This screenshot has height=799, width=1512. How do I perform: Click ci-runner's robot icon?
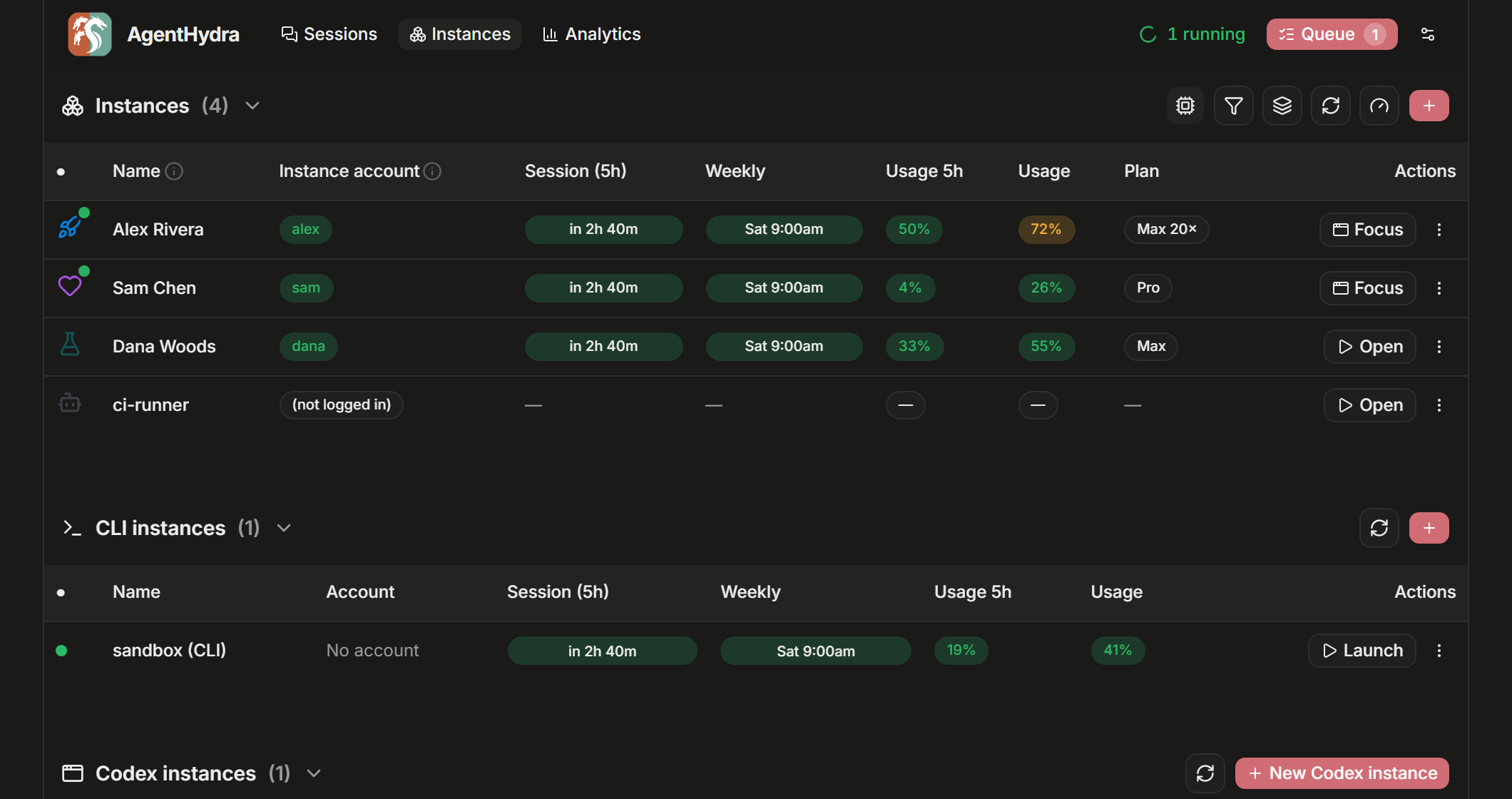pos(70,403)
